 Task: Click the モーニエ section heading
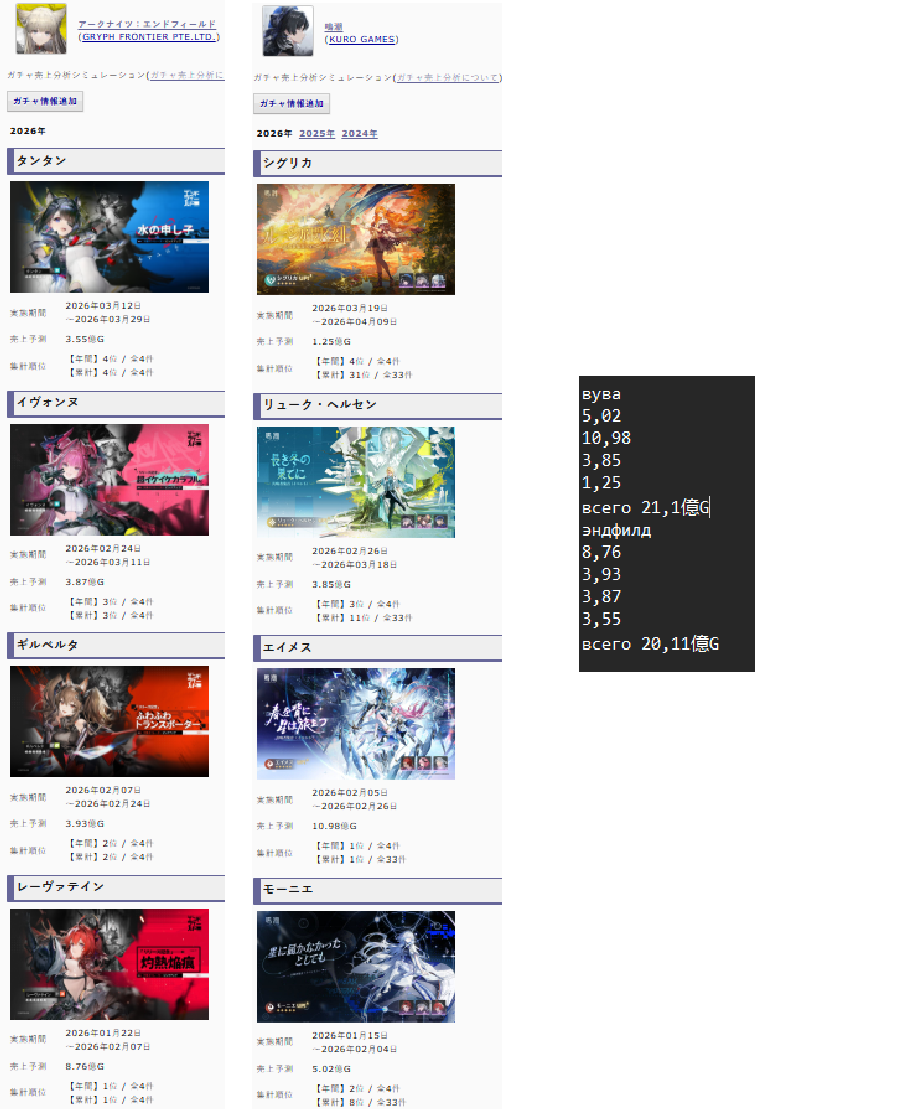click(378, 890)
